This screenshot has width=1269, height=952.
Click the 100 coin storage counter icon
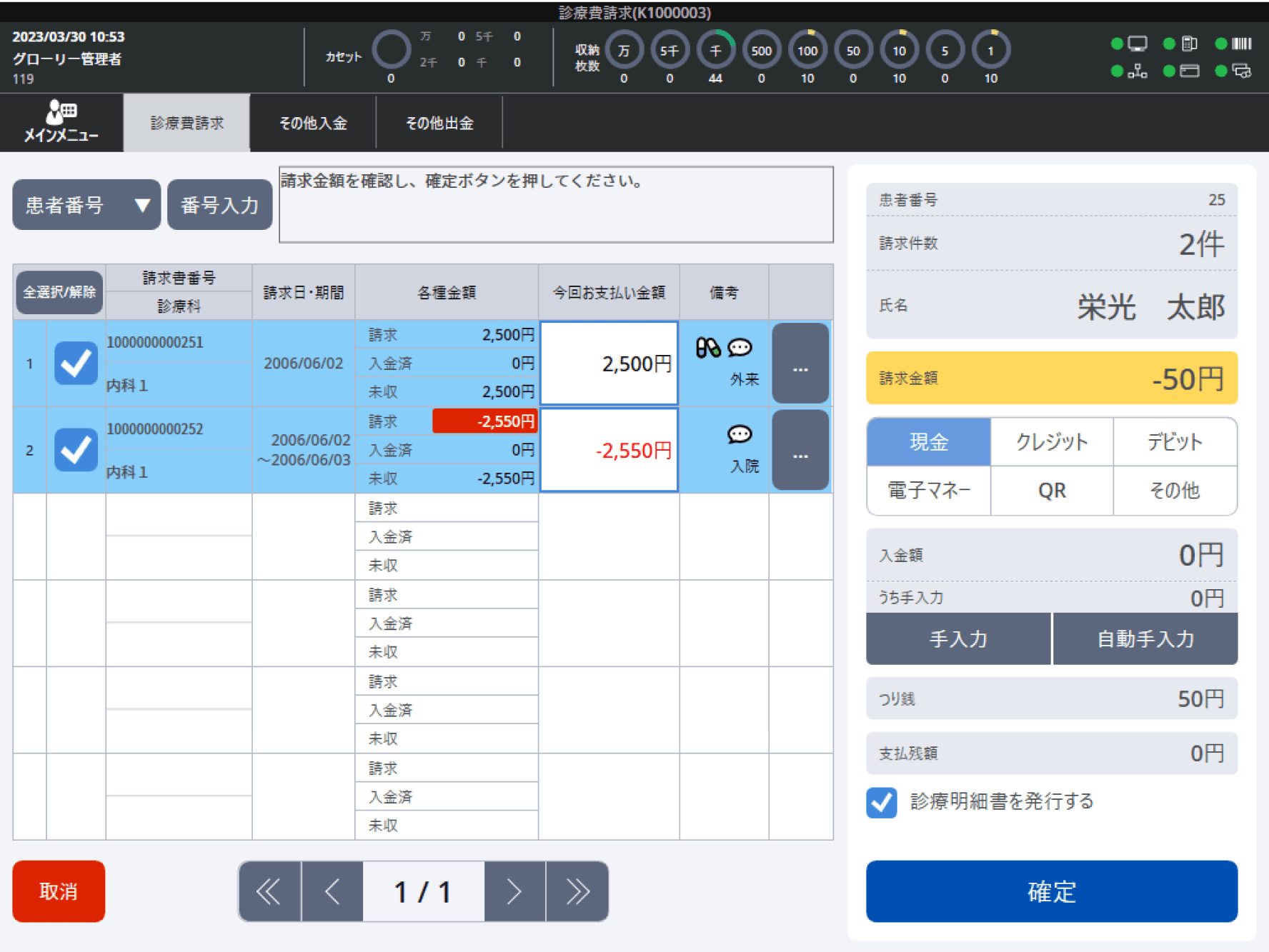coord(807,51)
